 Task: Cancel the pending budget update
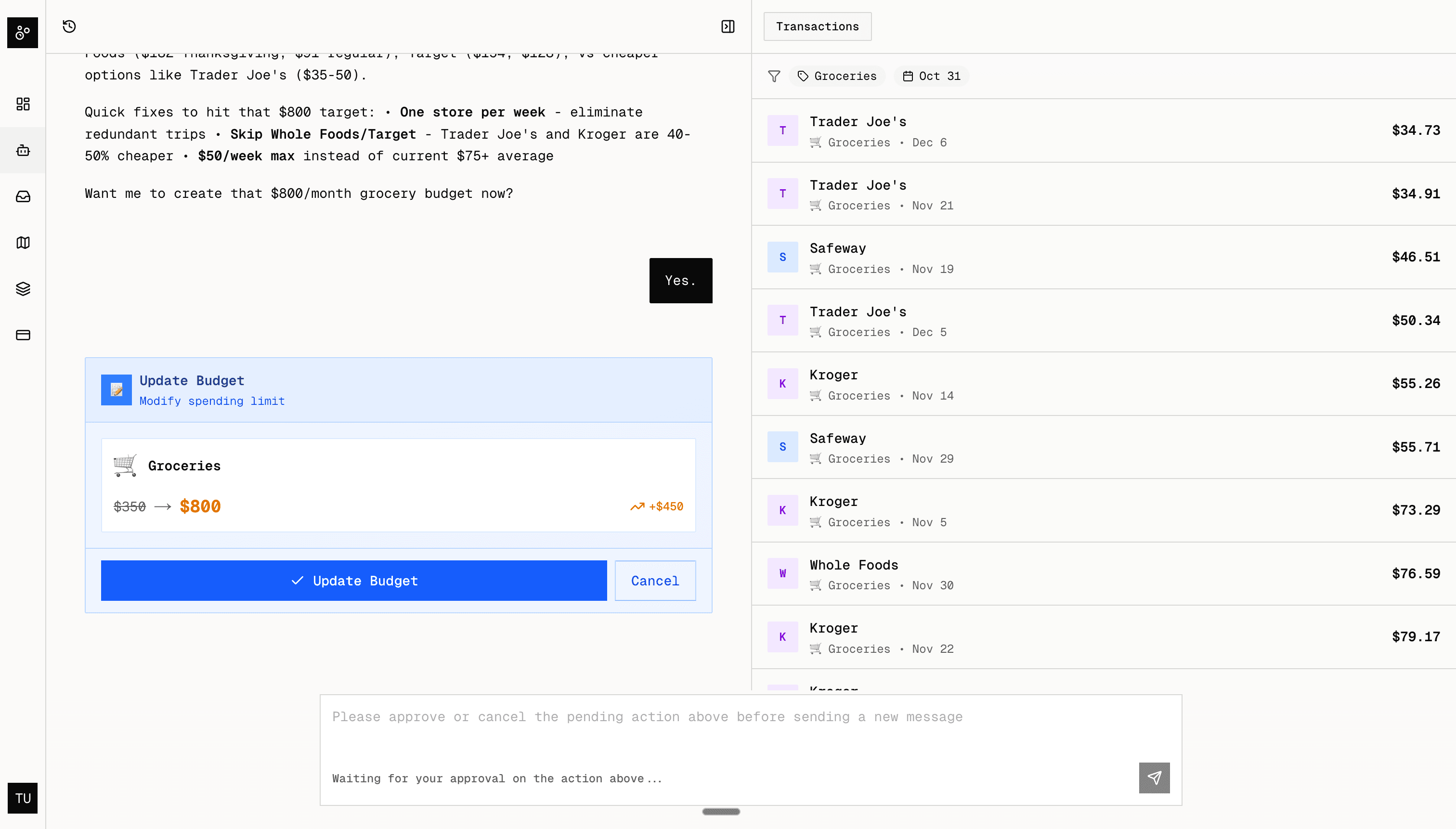(655, 580)
